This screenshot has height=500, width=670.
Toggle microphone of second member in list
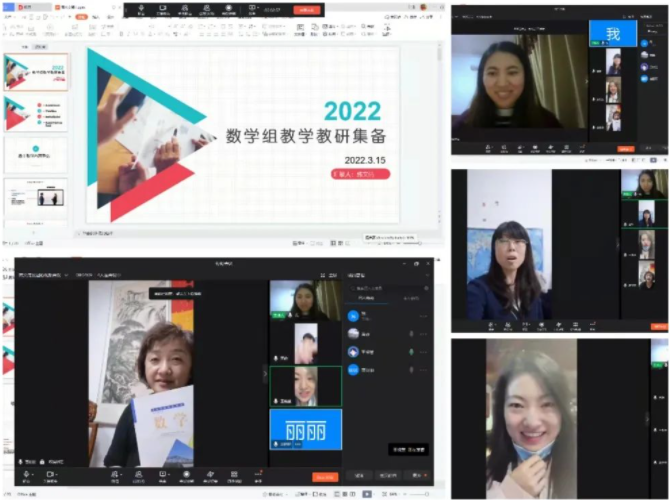pos(411,334)
